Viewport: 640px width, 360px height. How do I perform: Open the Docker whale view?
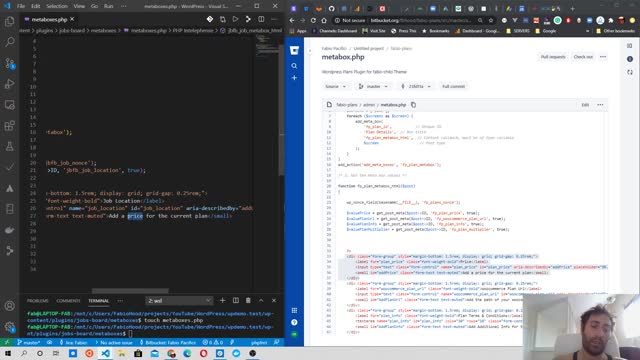tap(9, 230)
